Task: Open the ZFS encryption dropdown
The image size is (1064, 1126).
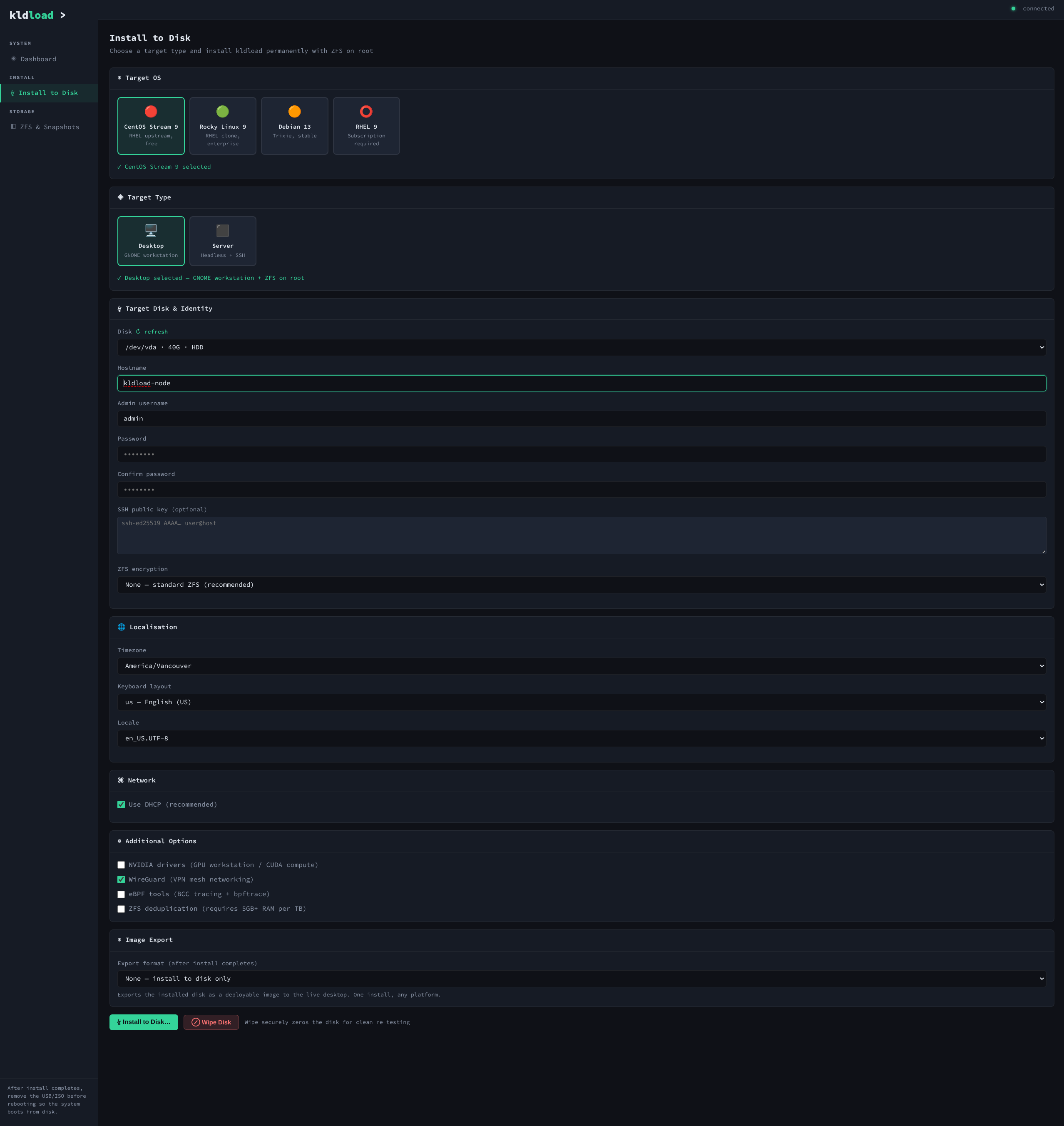Action: 582,585
